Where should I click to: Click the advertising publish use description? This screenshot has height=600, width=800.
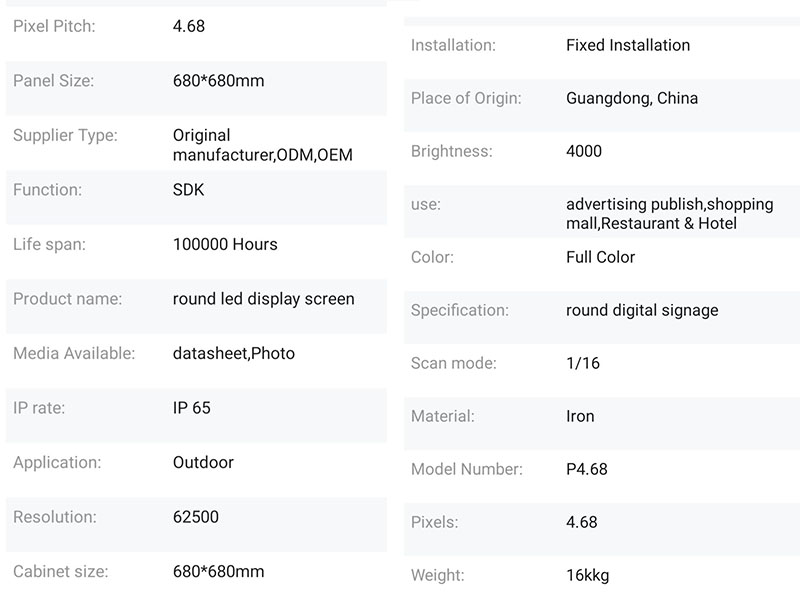point(669,214)
